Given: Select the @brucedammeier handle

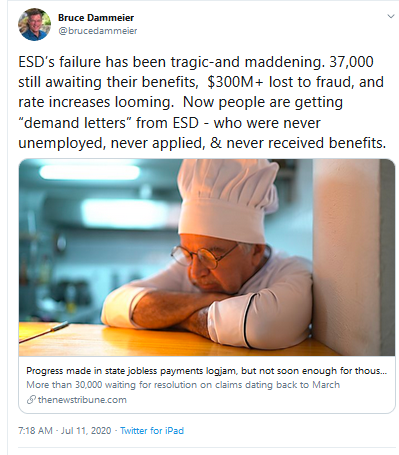Looking at the screenshot, I should pyautogui.click(x=98, y=31).
